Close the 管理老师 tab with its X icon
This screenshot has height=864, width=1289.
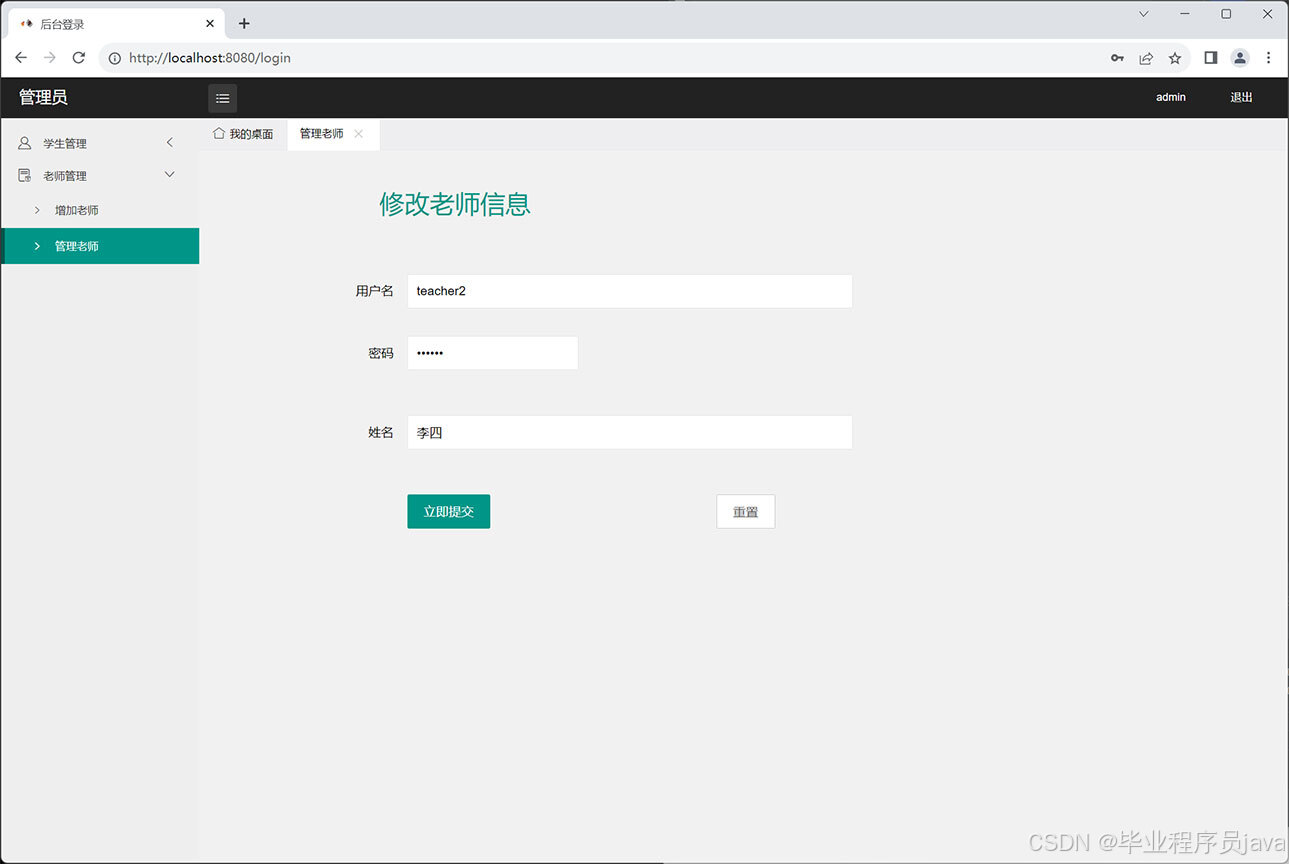358,134
